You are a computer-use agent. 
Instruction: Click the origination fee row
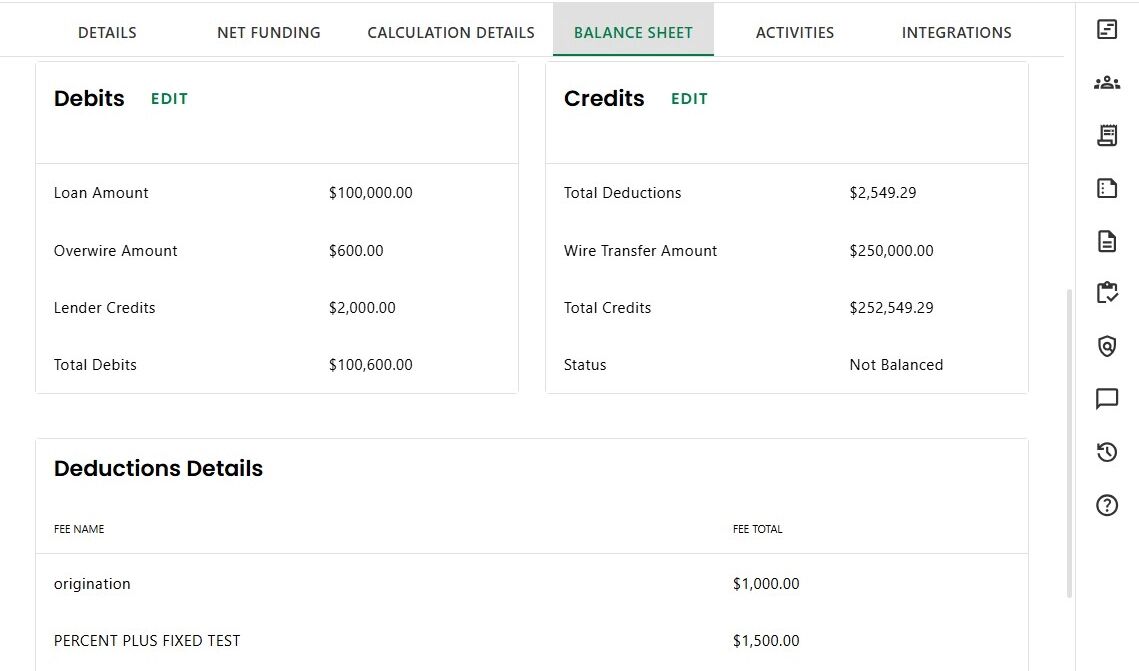coord(532,584)
